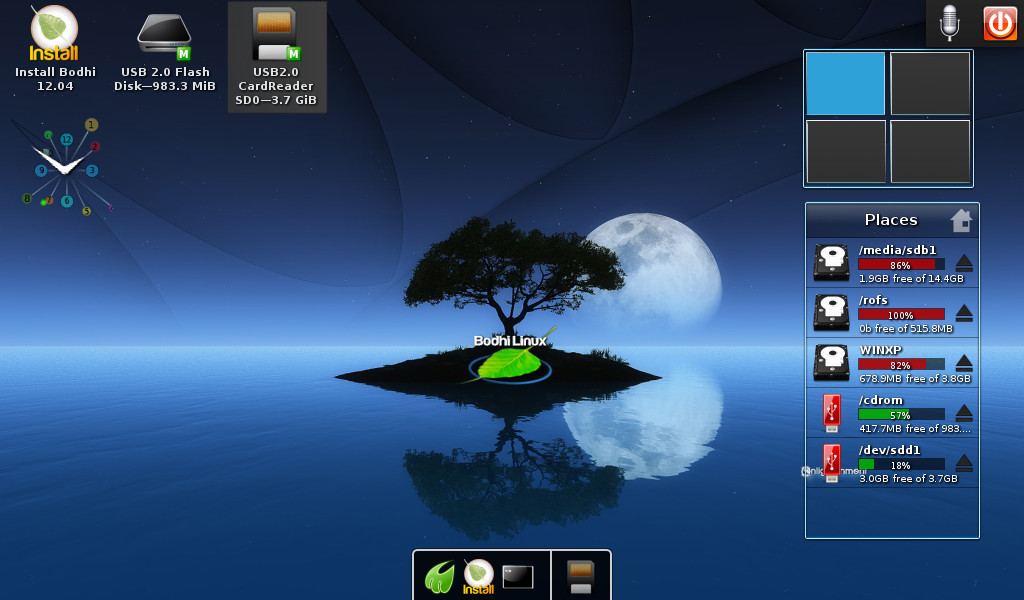Screen dimensions: 1024x600
Task: Launch Midori browser from the dock
Action: point(440,577)
